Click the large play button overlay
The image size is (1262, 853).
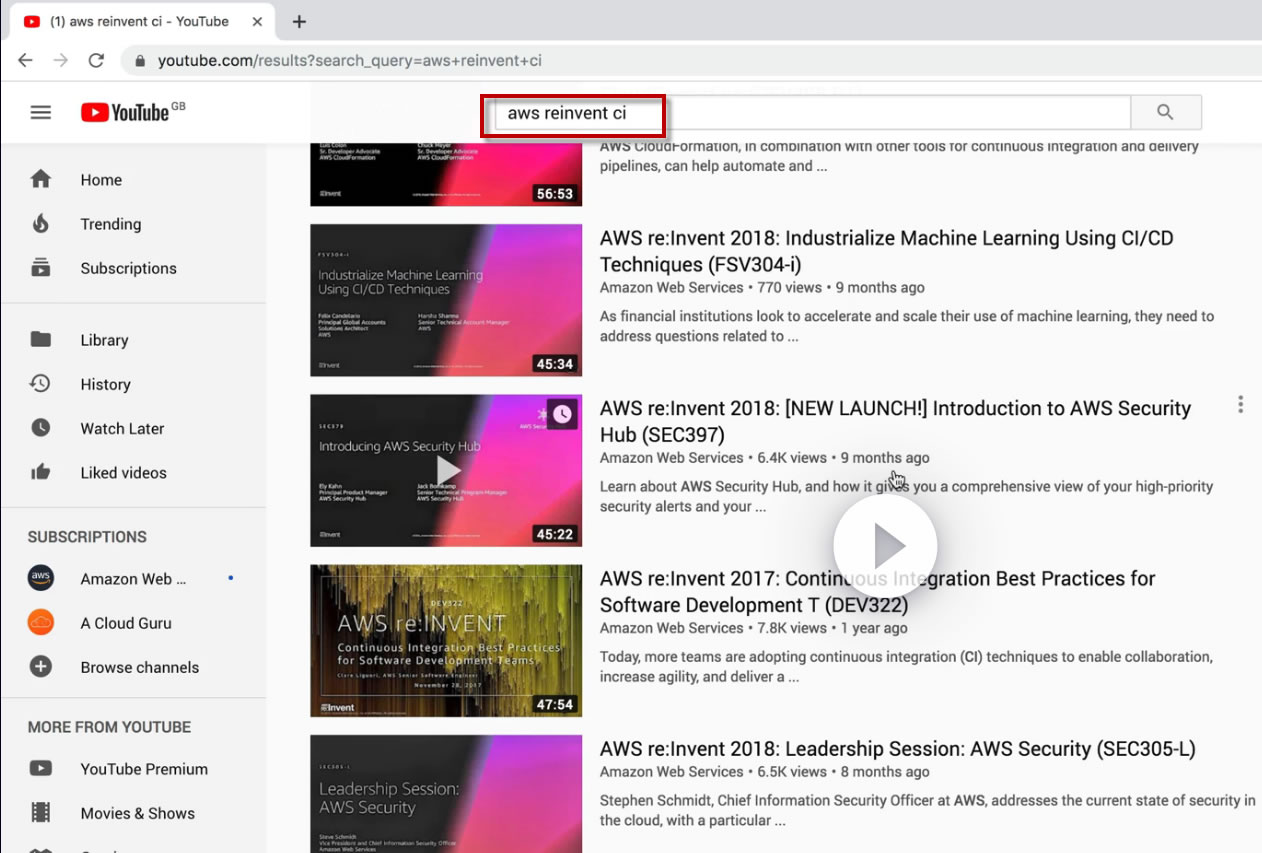coord(885,546)
